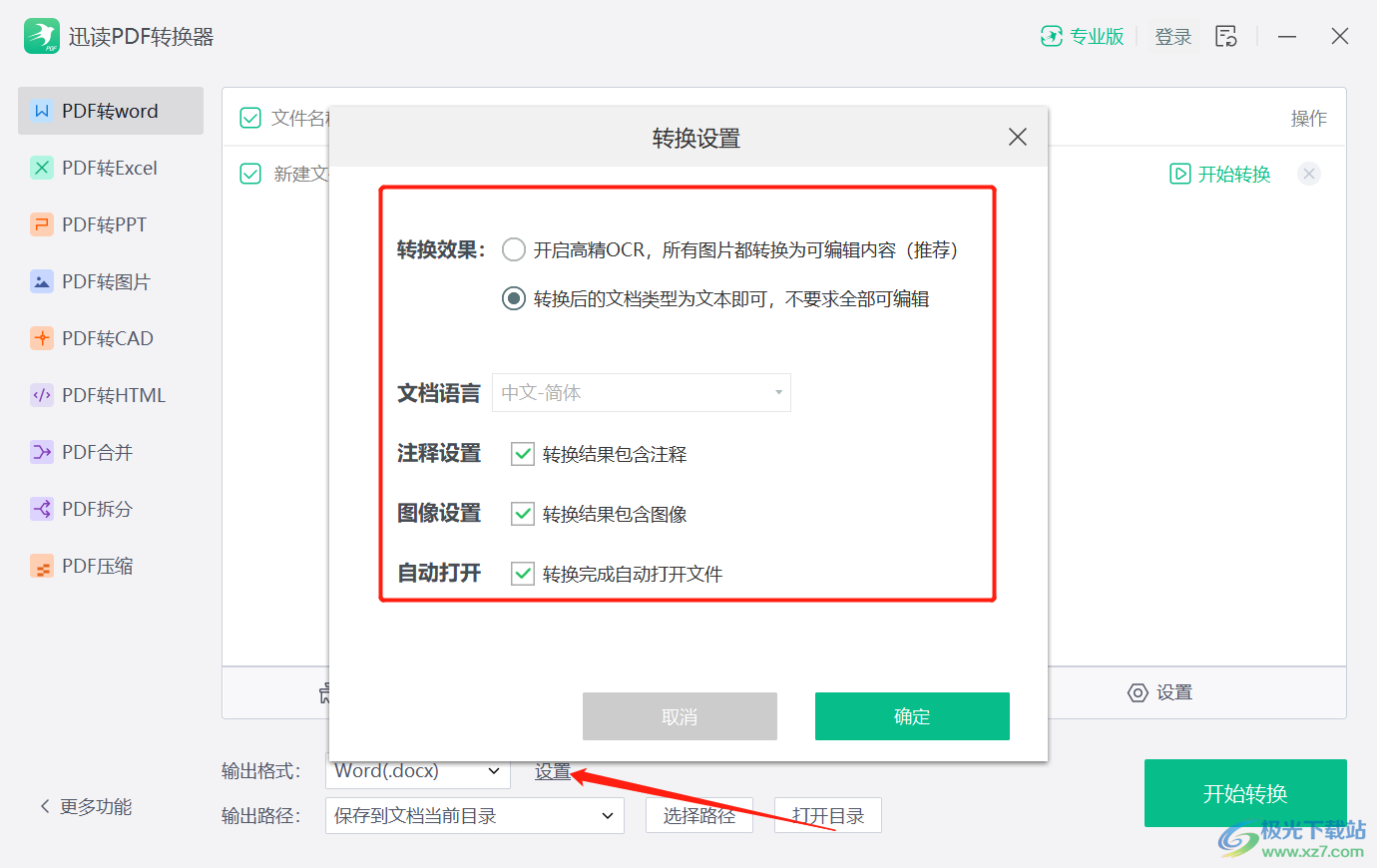Click the 迅读PDF转换器 app logo icon

pyautogui.click(x=42, y=36)
